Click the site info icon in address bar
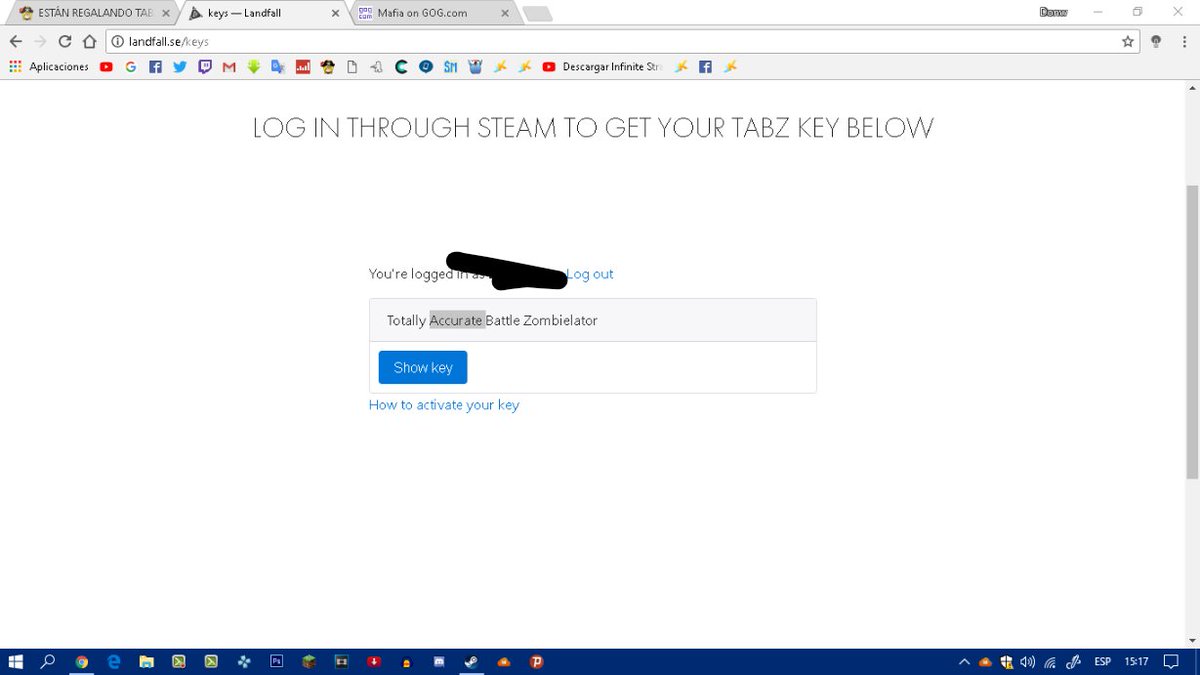Viewport: 1200px width, 675px height. 116,41
